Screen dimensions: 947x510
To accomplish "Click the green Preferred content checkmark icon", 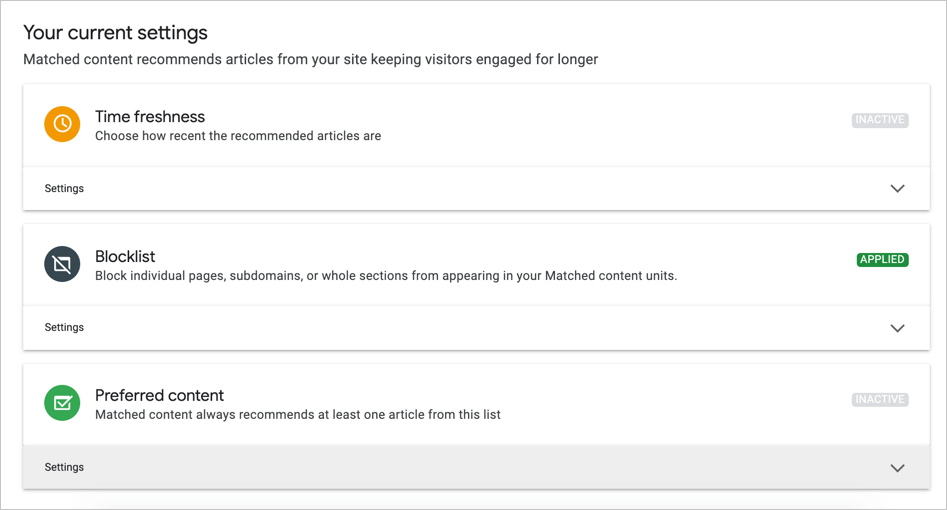I will click(x=62, y=403).
